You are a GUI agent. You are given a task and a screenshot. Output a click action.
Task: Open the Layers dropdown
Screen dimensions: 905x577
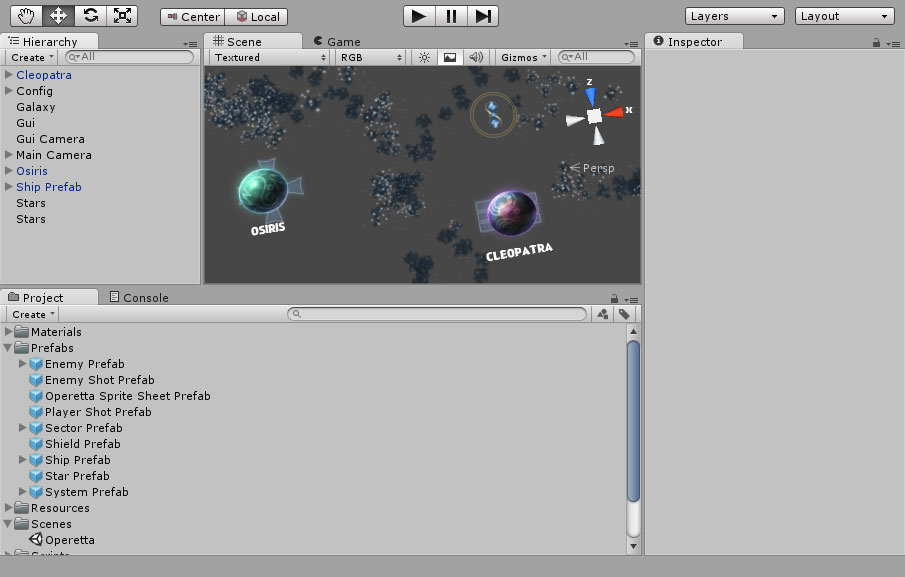(734, 16)
